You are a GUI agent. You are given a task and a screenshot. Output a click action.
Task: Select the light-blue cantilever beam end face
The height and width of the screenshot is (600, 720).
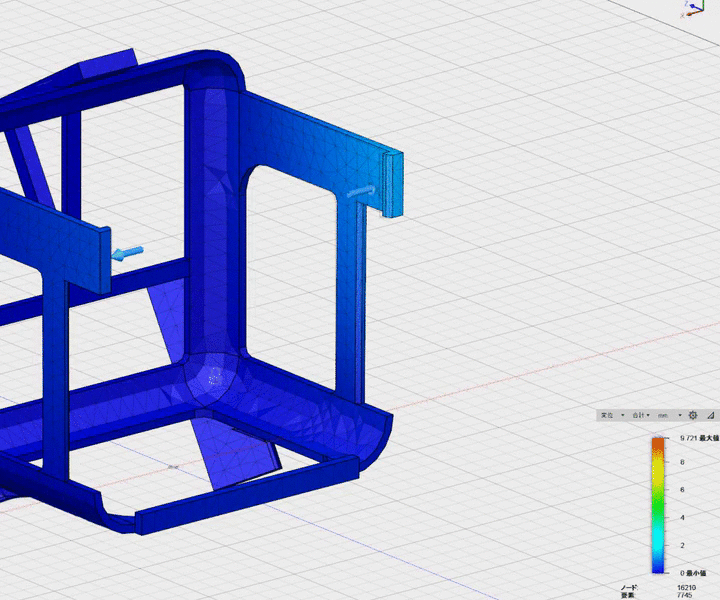[398, 184]
